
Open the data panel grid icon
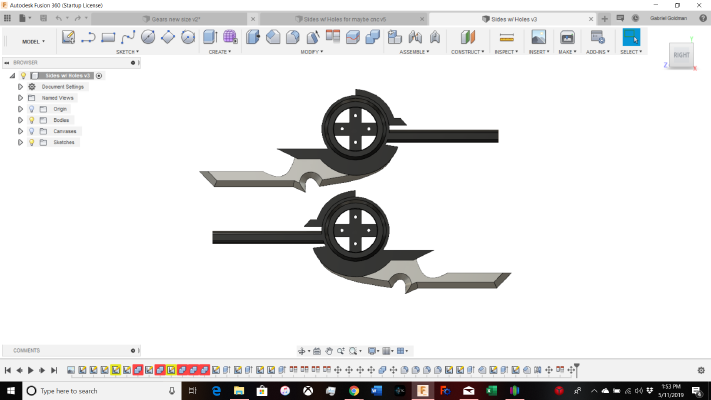(7, 18)
